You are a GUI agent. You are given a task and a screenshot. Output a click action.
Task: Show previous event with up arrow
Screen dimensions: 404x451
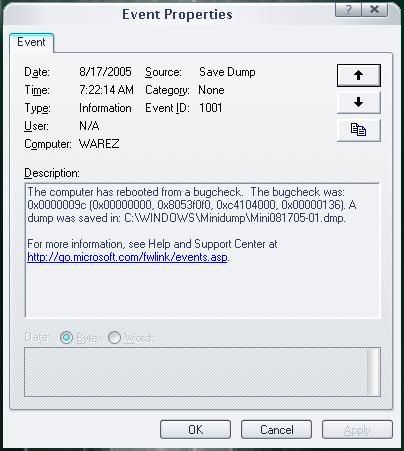pos(359,75)
